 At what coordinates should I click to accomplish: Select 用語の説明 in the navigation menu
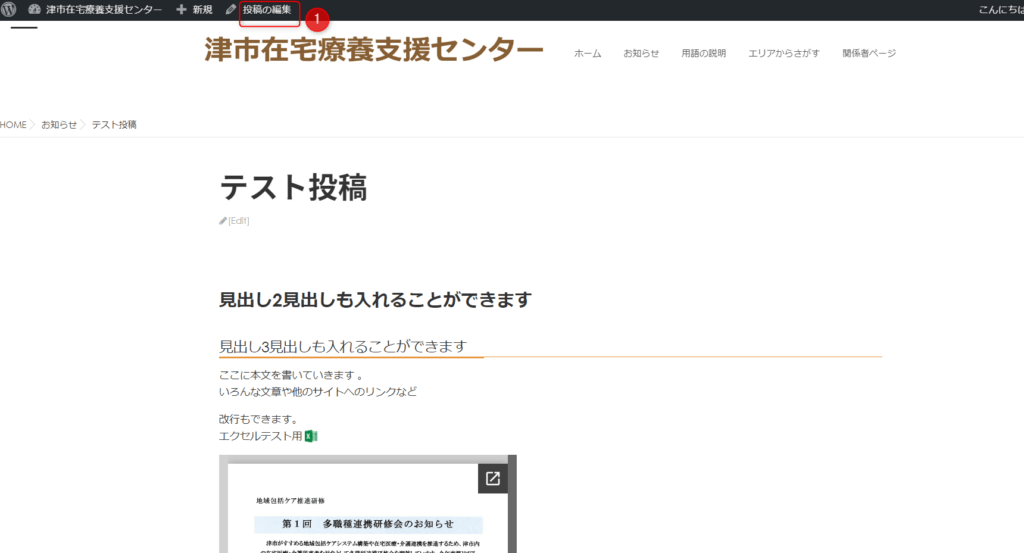pos(703,53)
